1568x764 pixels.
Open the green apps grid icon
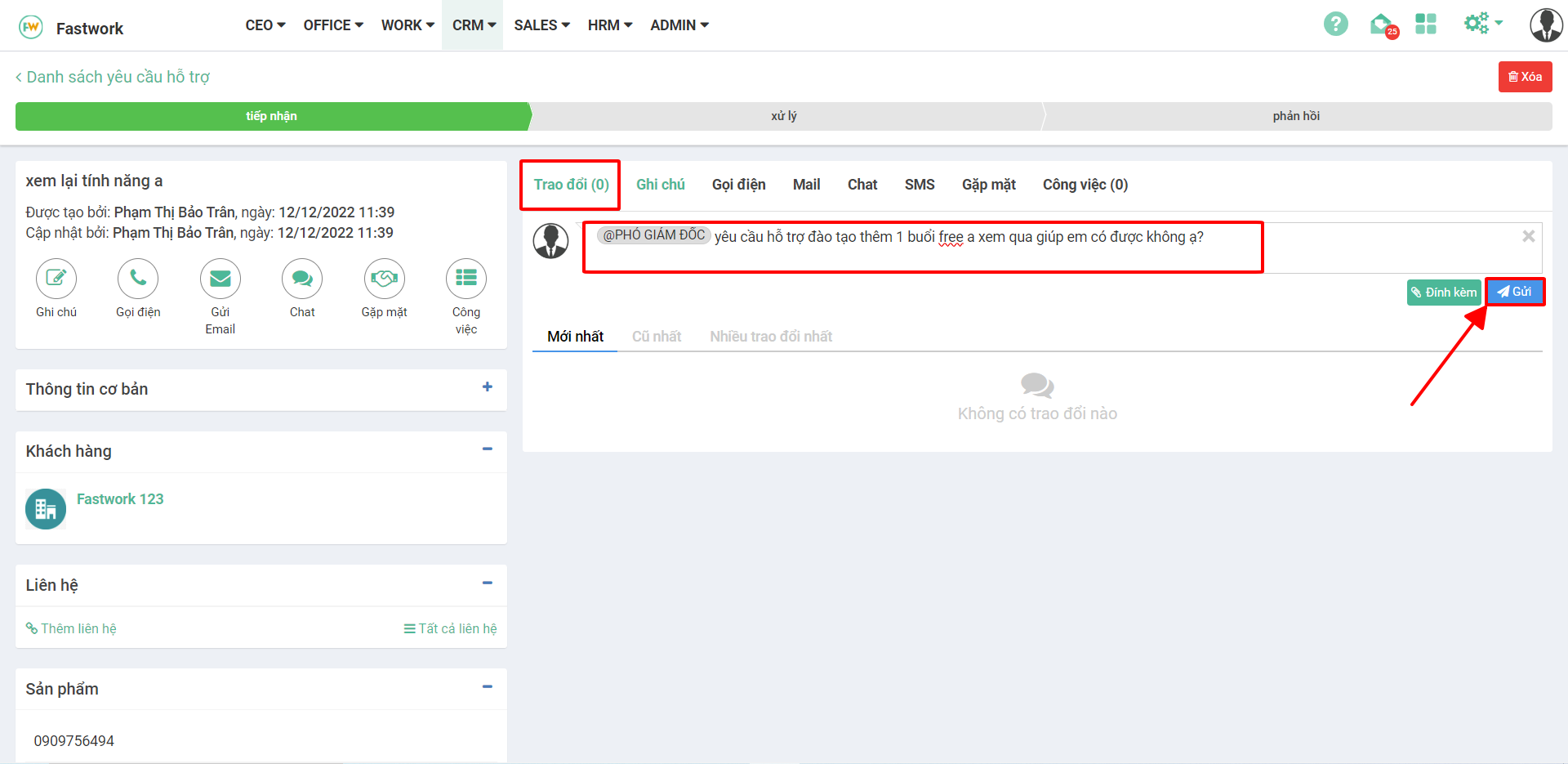(1426, 25)
